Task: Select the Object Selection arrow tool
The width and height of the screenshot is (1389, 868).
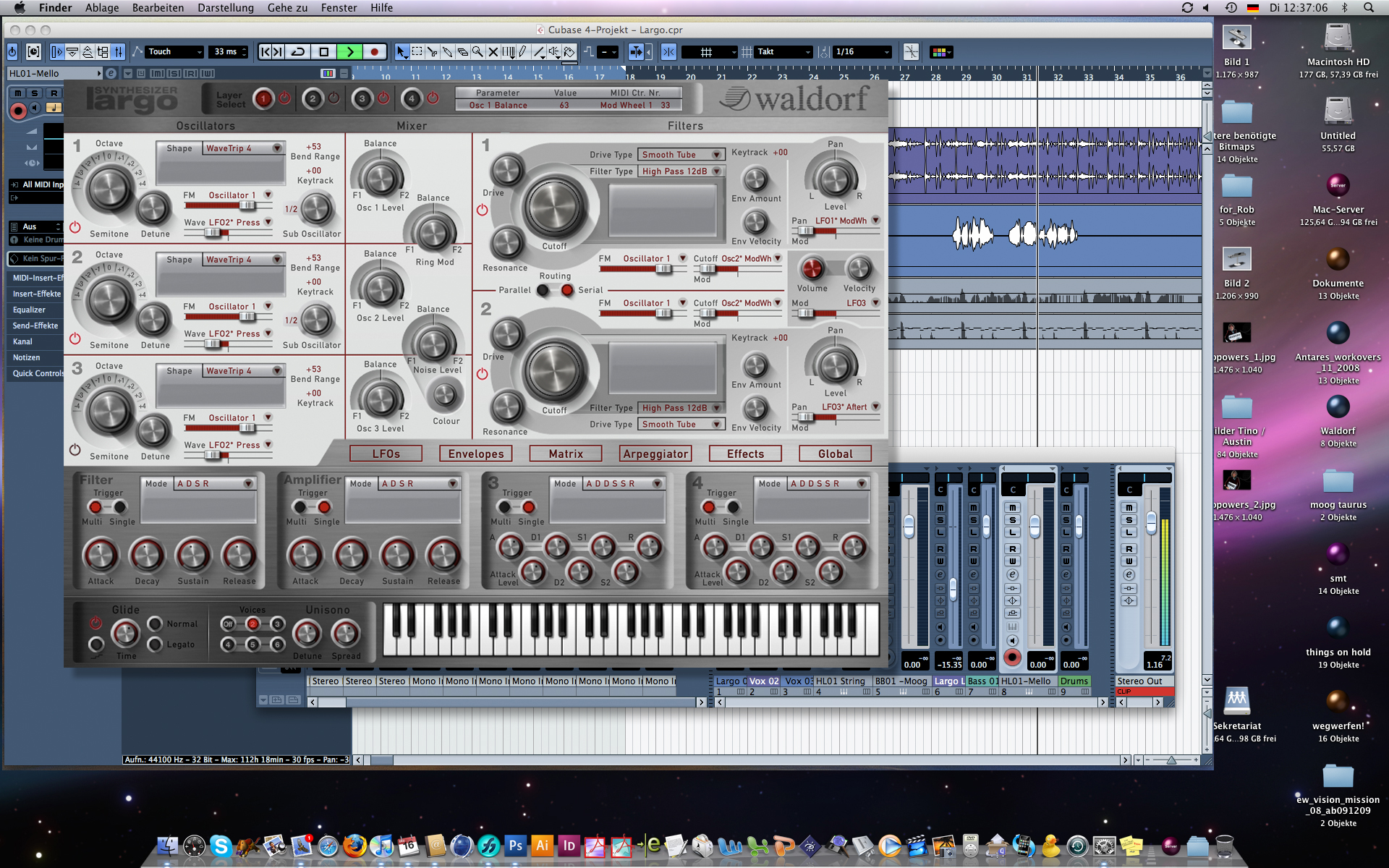Action: pyautogui.click(x=402, y=52)
